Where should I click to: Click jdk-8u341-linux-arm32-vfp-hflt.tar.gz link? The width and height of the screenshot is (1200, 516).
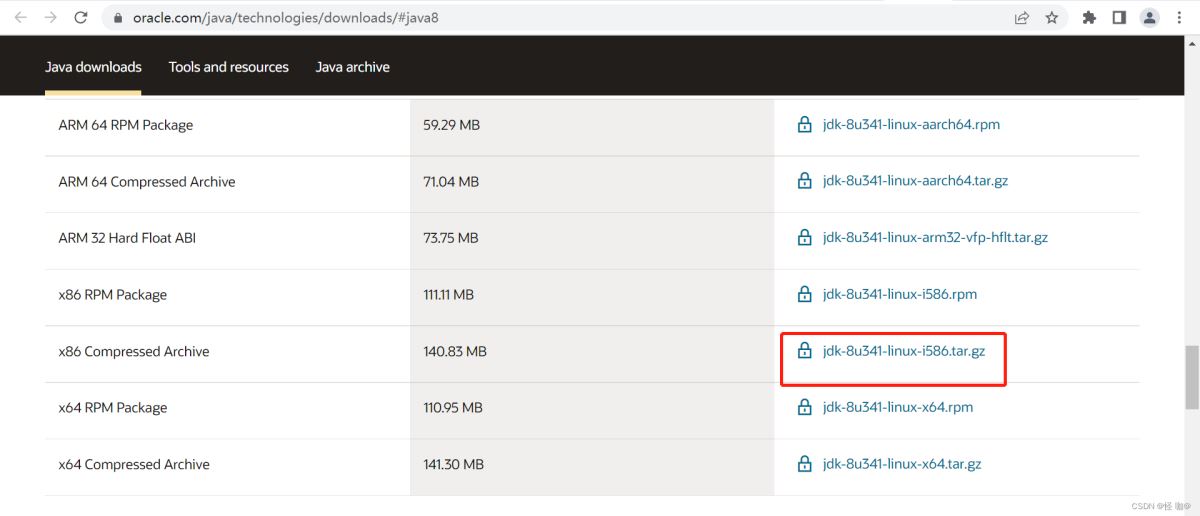[934, 238]
